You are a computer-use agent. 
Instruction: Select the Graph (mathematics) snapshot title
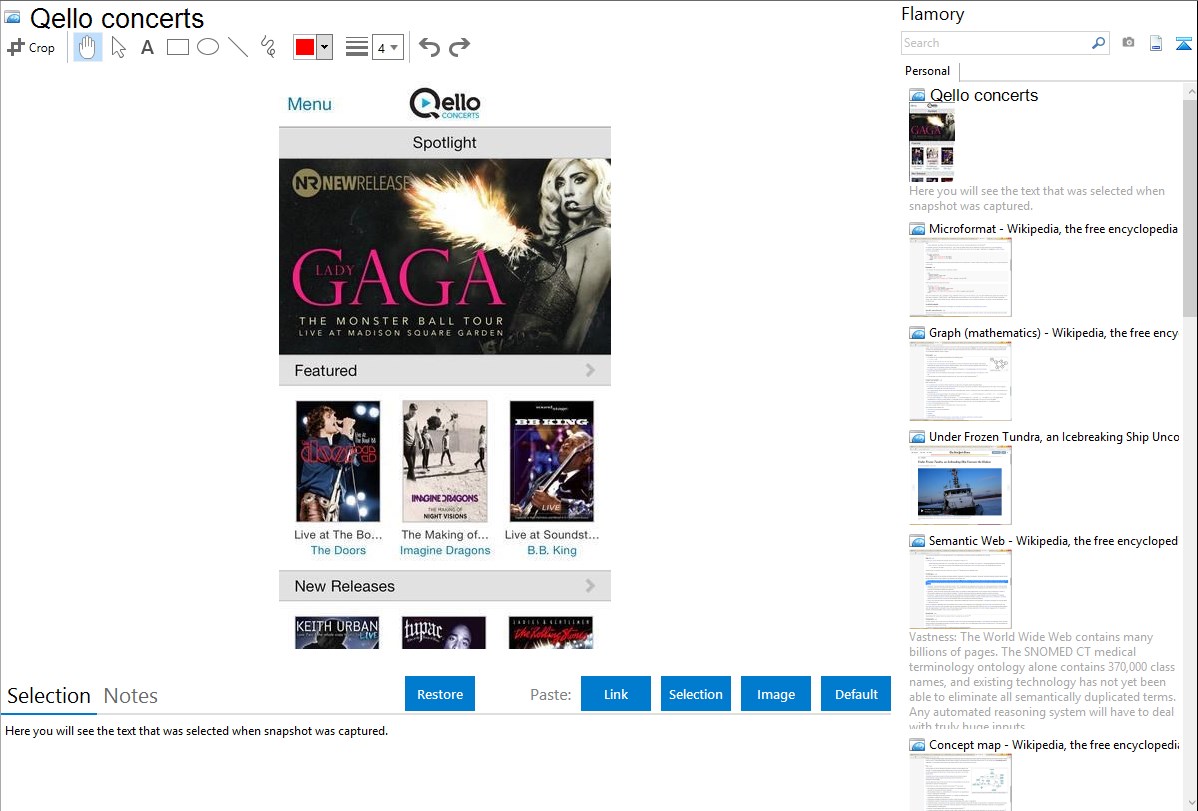pos(1053,333)
